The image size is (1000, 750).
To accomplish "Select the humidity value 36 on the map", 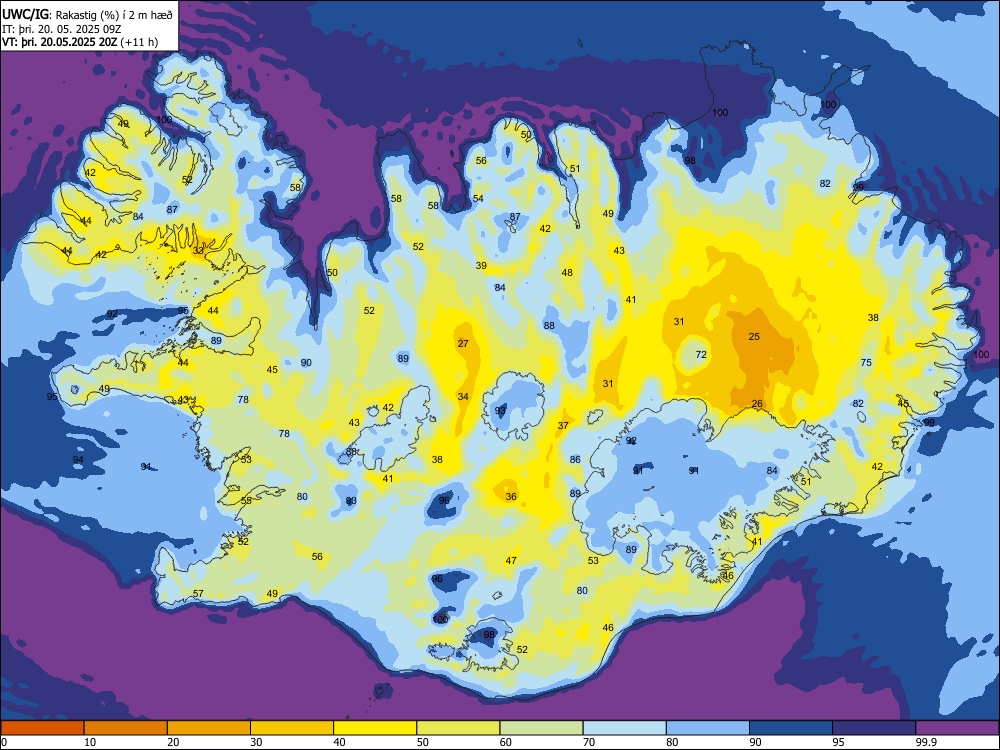I will pyautogui.click(x=511, y=497).
